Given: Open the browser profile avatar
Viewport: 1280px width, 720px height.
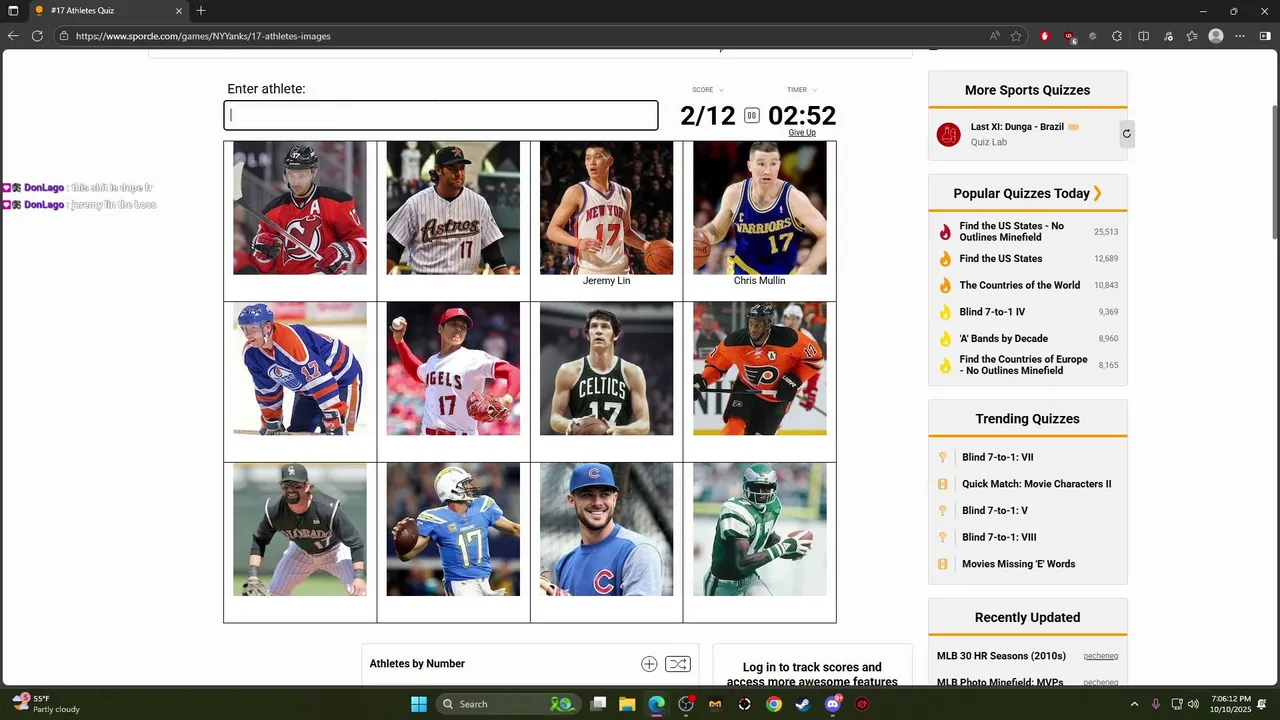Looking at the screenshot, I should point(1216,36).
